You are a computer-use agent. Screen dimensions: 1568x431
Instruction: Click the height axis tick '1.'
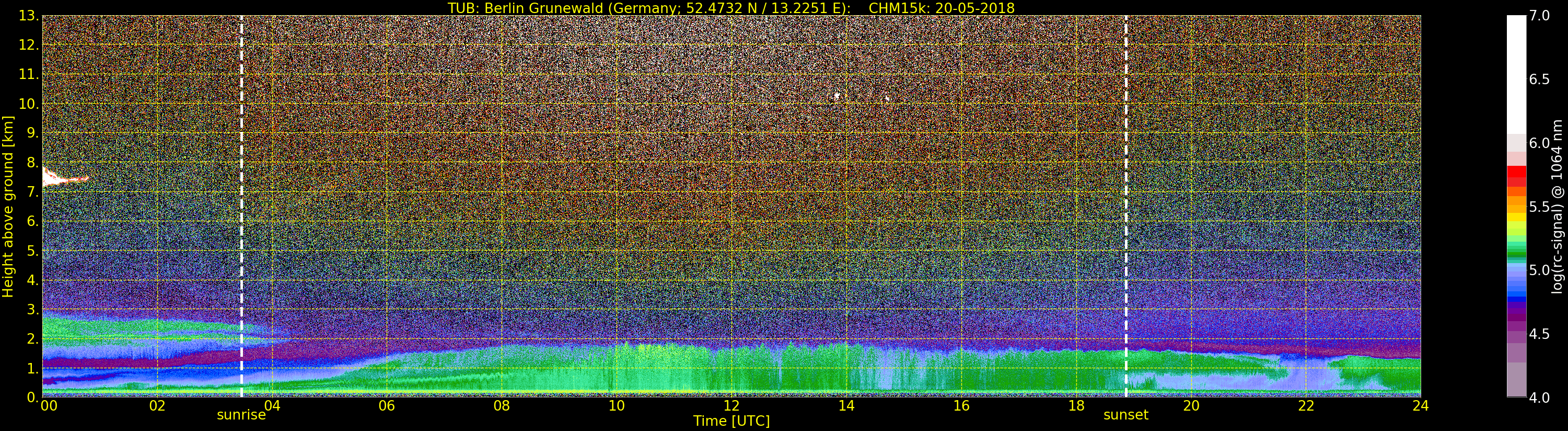pyautogui.click(x=33, y=368)
